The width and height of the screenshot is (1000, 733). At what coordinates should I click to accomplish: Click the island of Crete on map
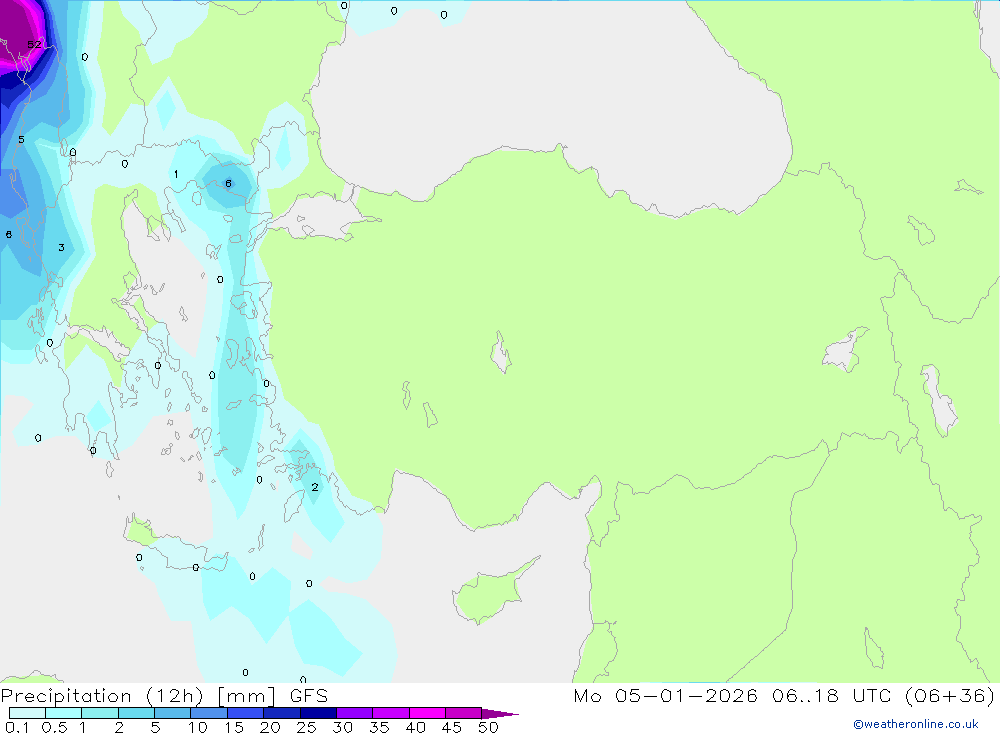(175, 546)
